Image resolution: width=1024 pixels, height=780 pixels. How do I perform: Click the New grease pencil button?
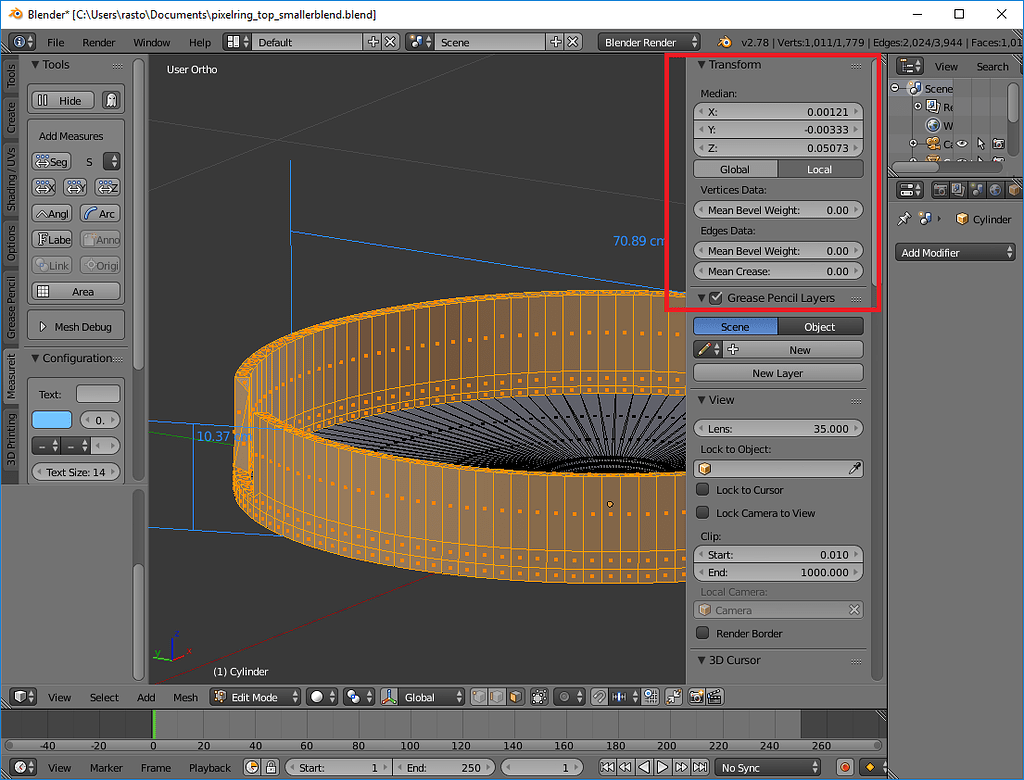tap(793, 350)
